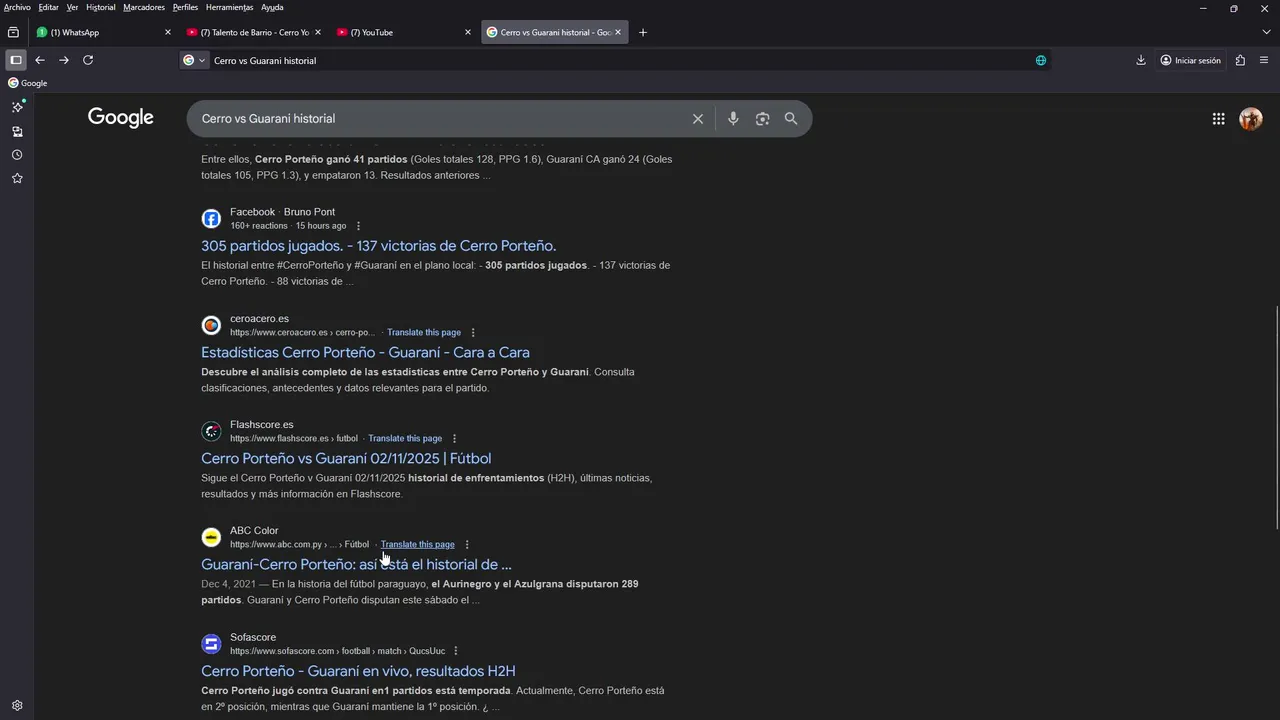Screen dimensions: 1280x720
Task: Clear the Google search box with X
Action: (x=698, y=119)
